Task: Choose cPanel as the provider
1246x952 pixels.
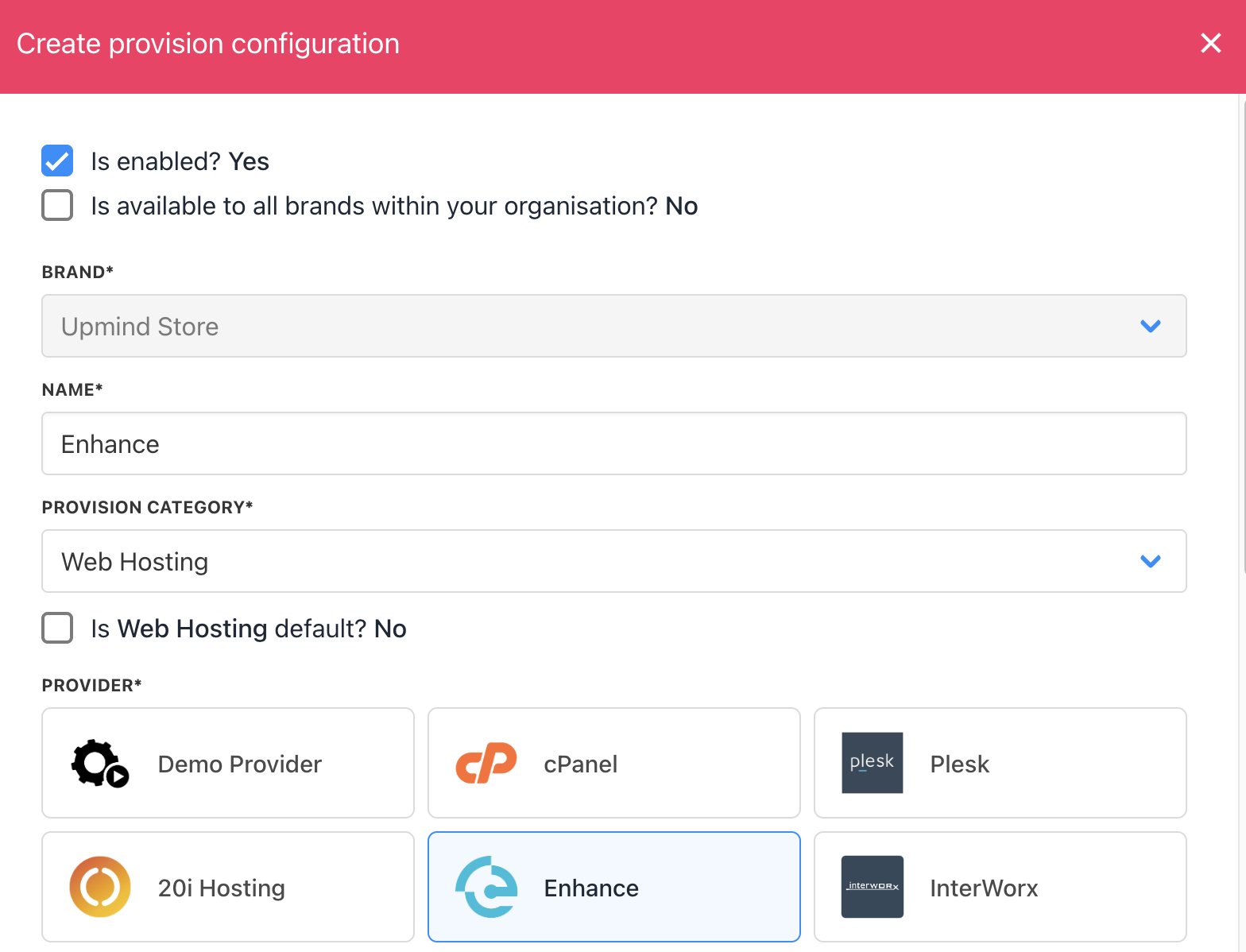Action: pos(613,763)
